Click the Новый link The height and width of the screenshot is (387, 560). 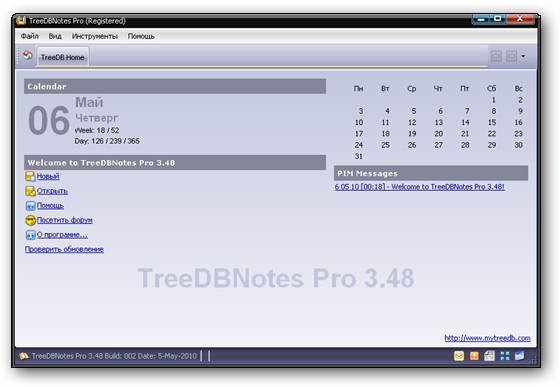[48, 176]
